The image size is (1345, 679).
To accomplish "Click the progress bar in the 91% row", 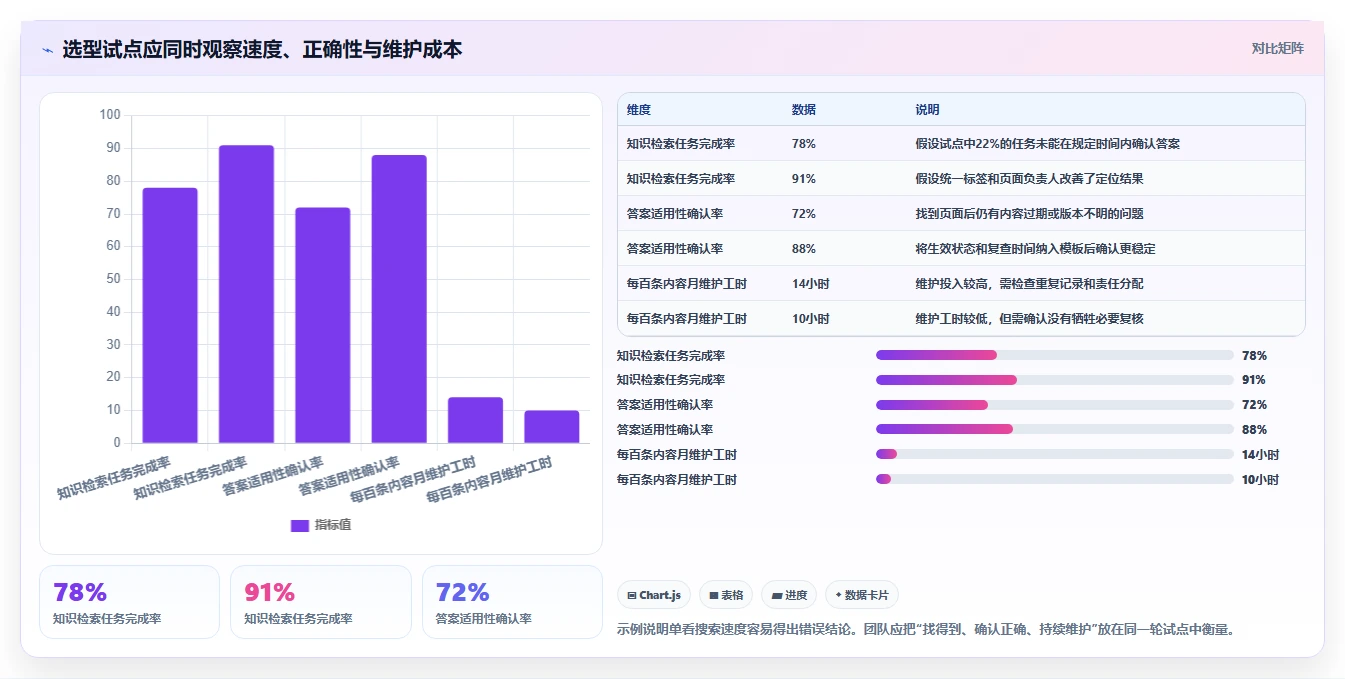I will [1055, 380].
